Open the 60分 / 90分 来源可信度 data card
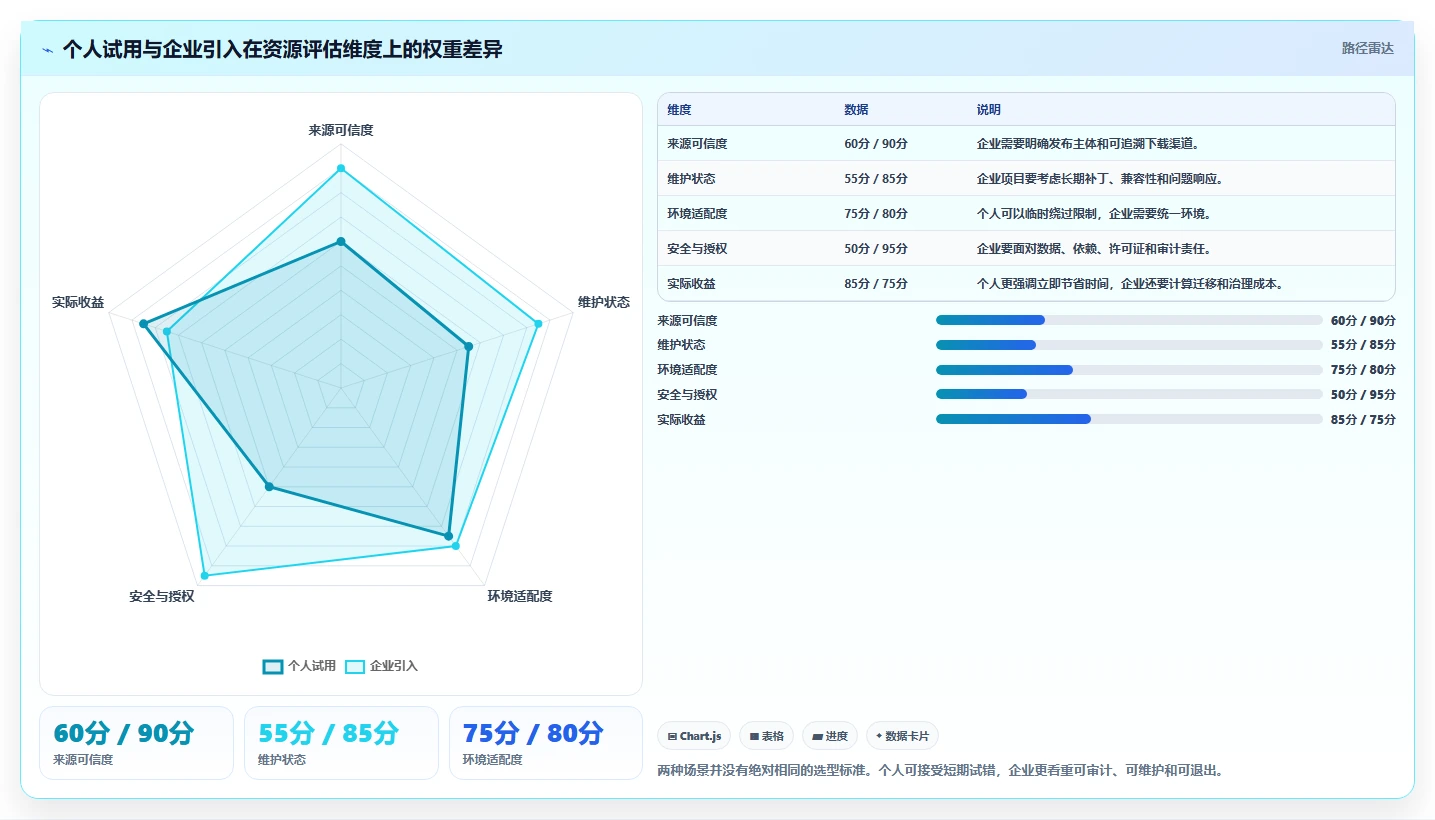 136,743
